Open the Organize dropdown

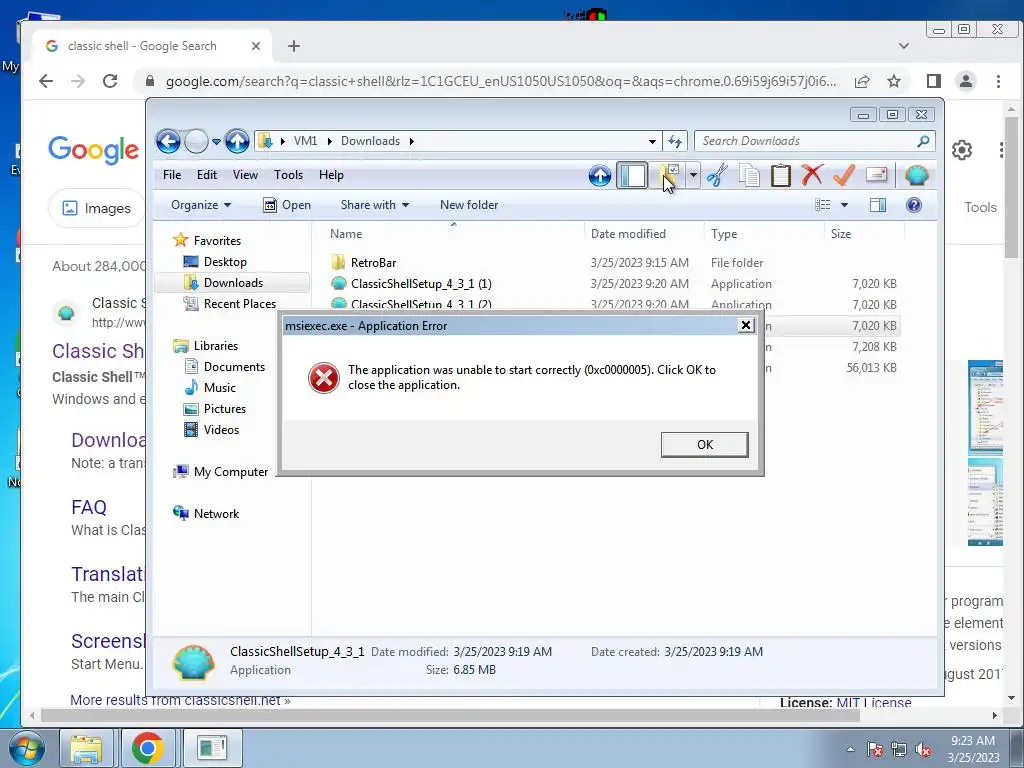[200, 205]
